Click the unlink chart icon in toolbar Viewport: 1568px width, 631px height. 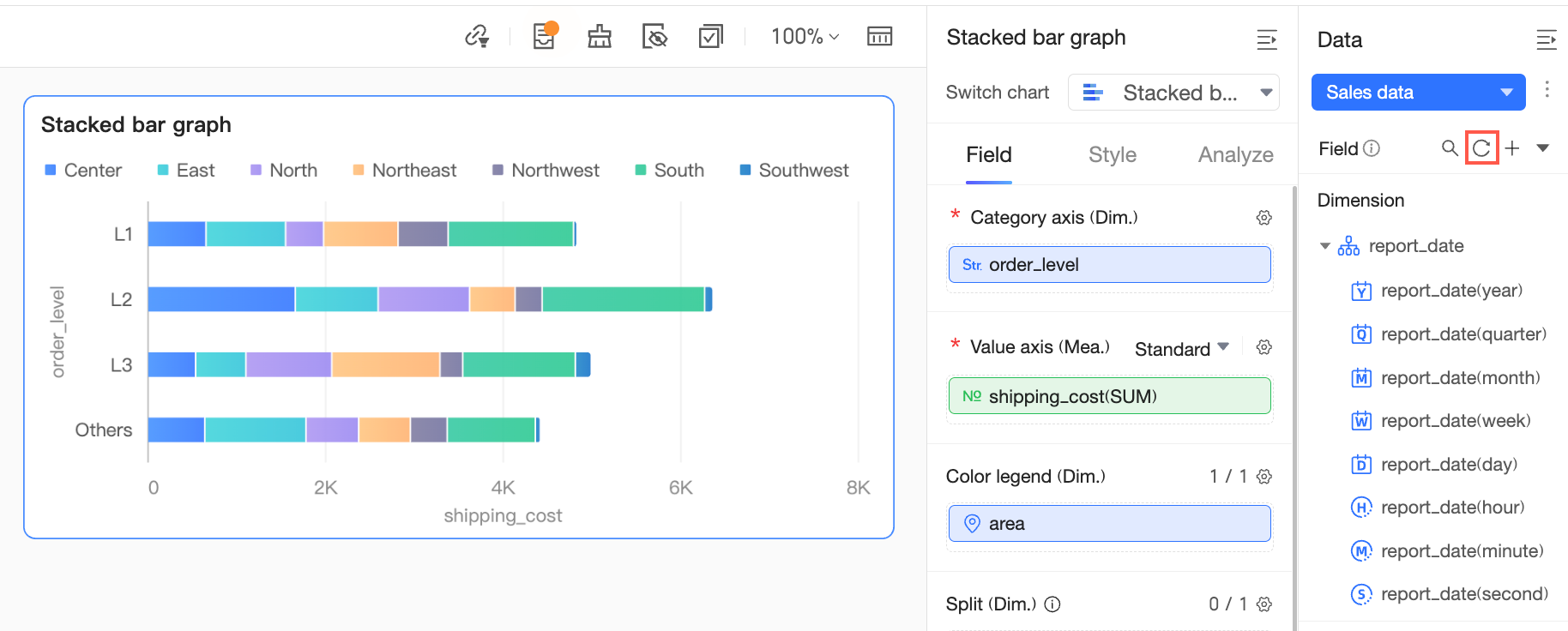477,36
